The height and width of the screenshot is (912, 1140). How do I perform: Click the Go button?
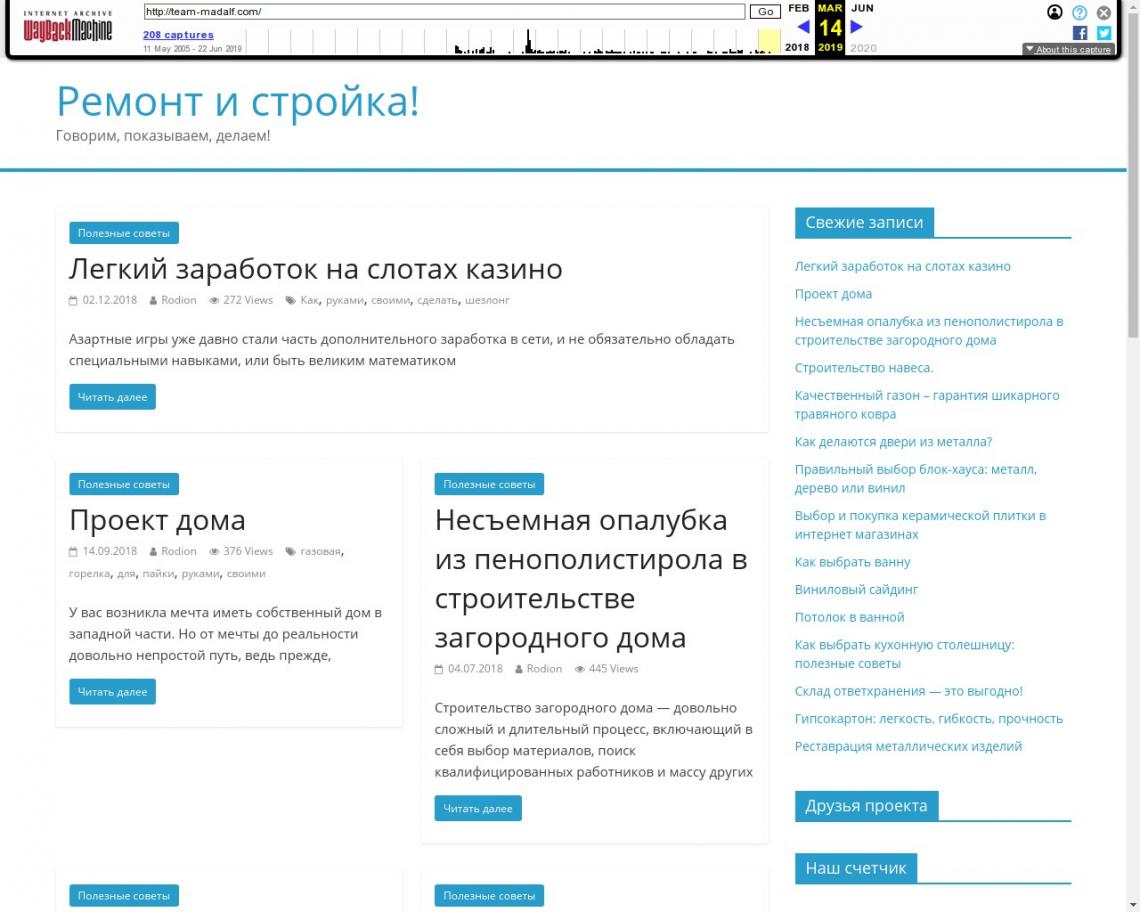coord(765,12)
